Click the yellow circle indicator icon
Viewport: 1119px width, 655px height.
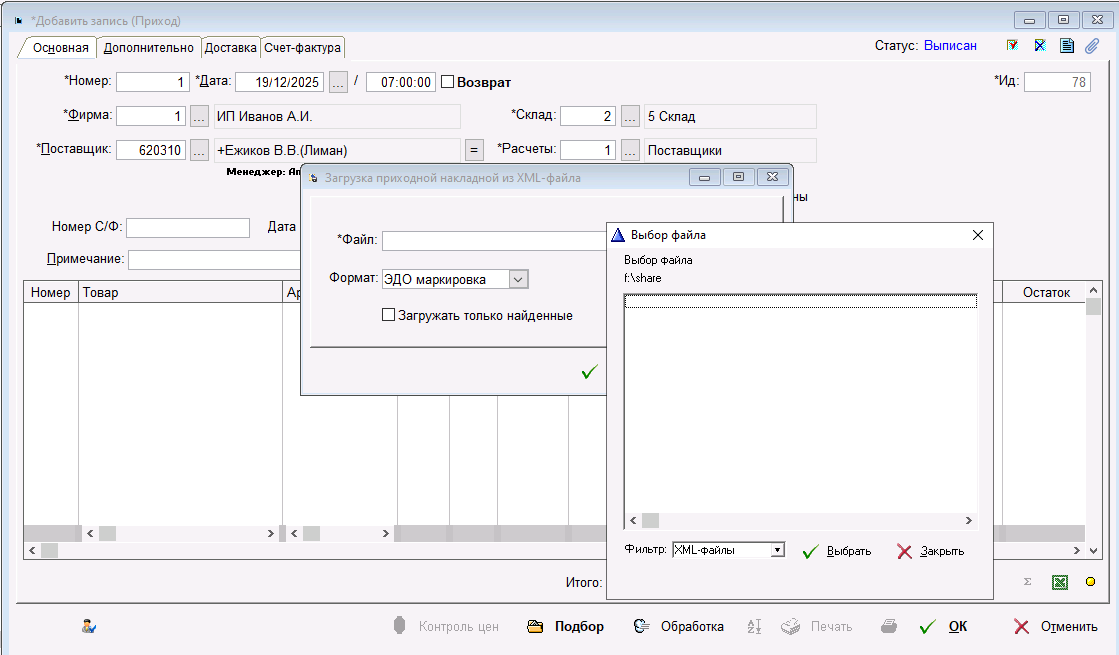coord(1090,582)
